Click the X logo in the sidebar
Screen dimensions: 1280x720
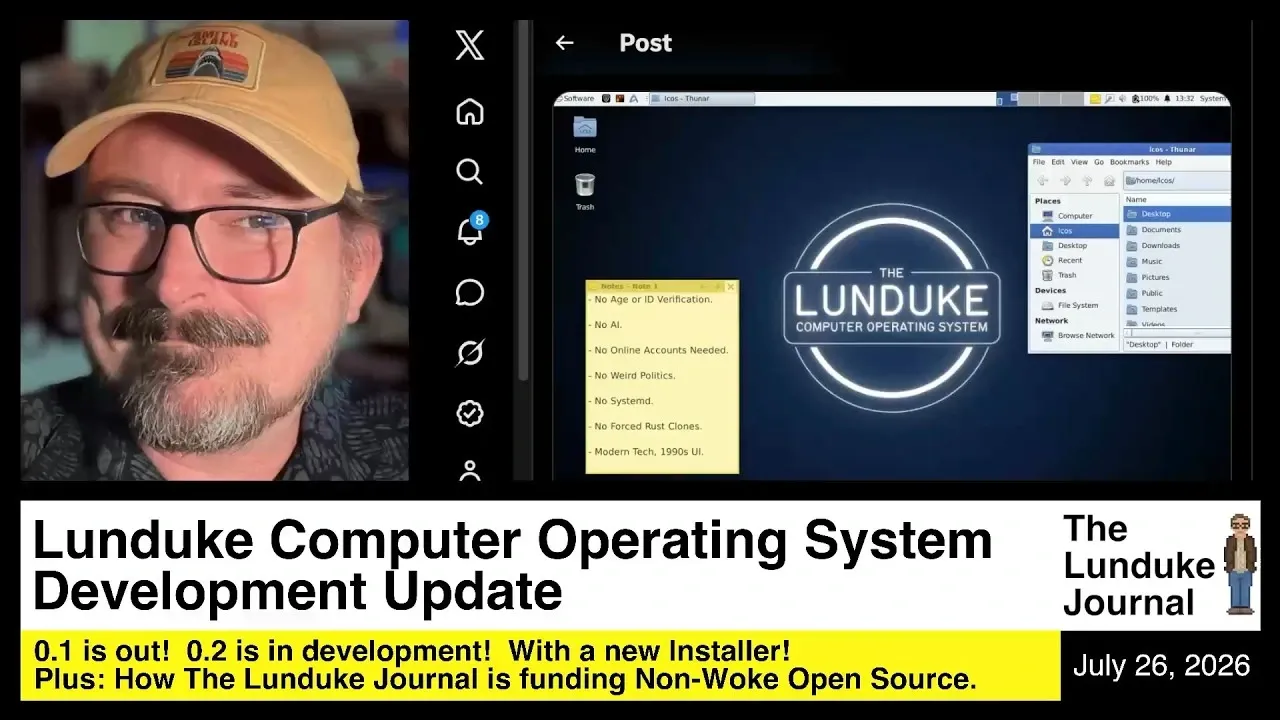470,45
